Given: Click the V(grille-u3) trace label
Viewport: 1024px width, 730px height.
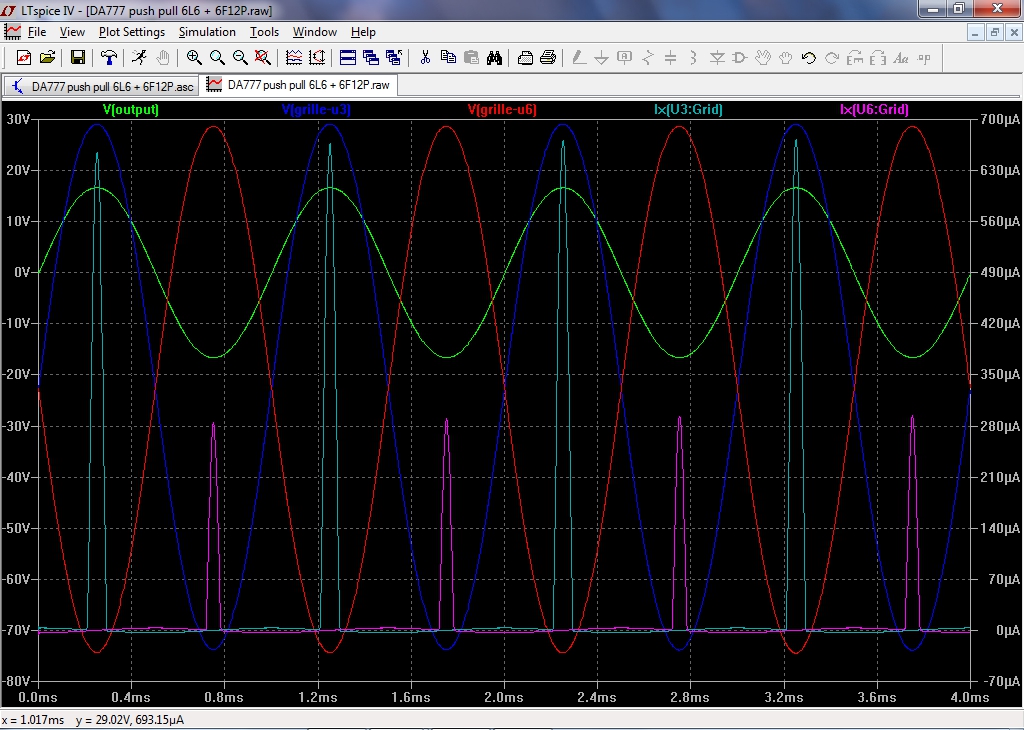Looking at the screenshot, I should (316, 110).
